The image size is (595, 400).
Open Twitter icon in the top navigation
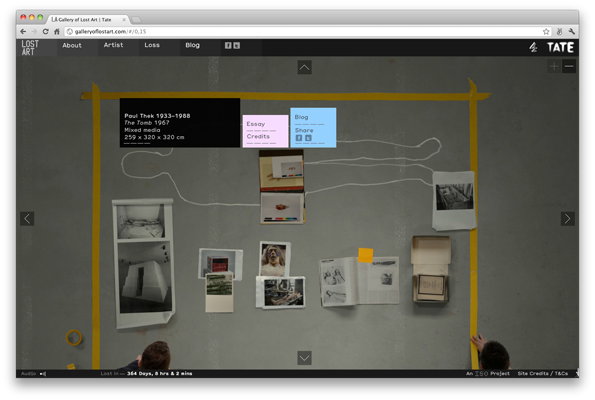(236, 46)
